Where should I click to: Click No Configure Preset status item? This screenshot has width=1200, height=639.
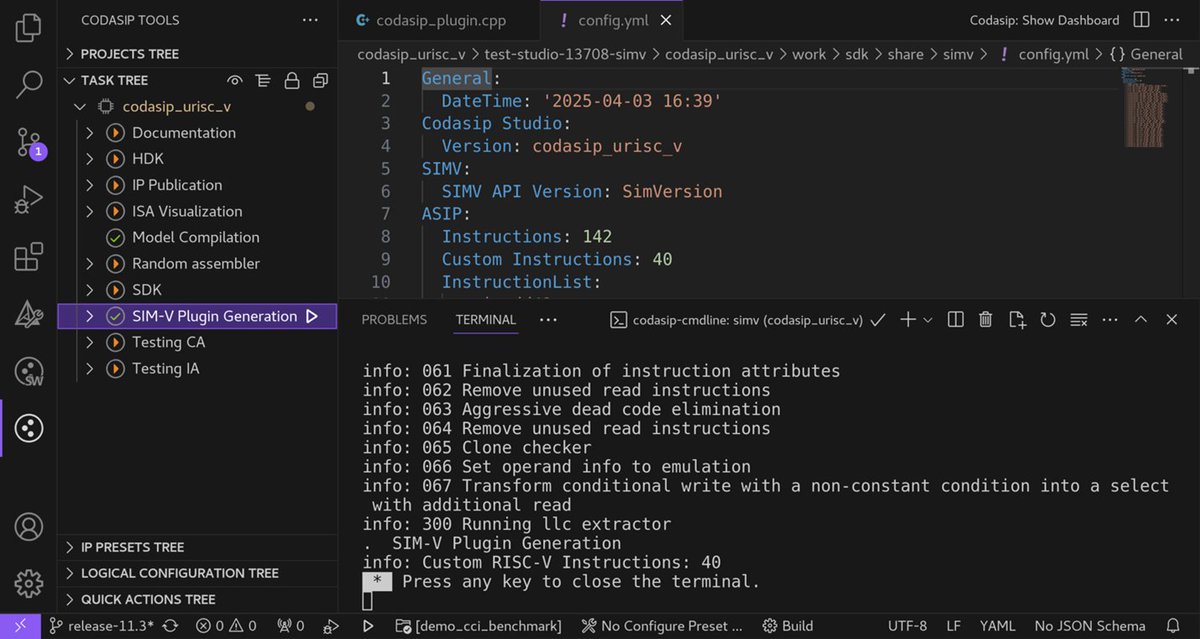(662, 626)
